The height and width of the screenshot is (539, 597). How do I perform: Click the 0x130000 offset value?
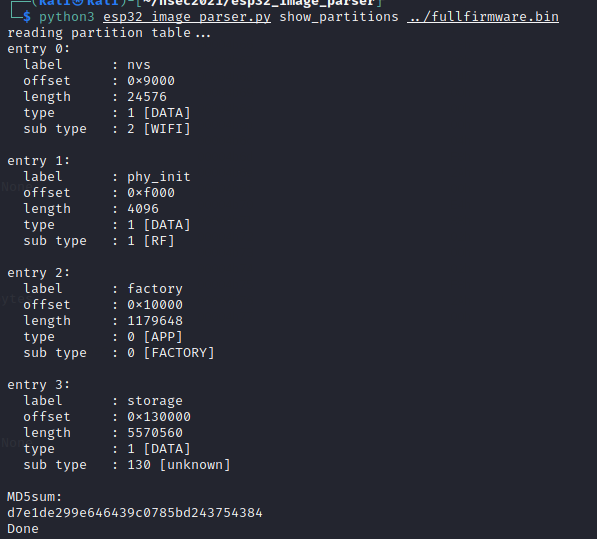tap(159, 416)
